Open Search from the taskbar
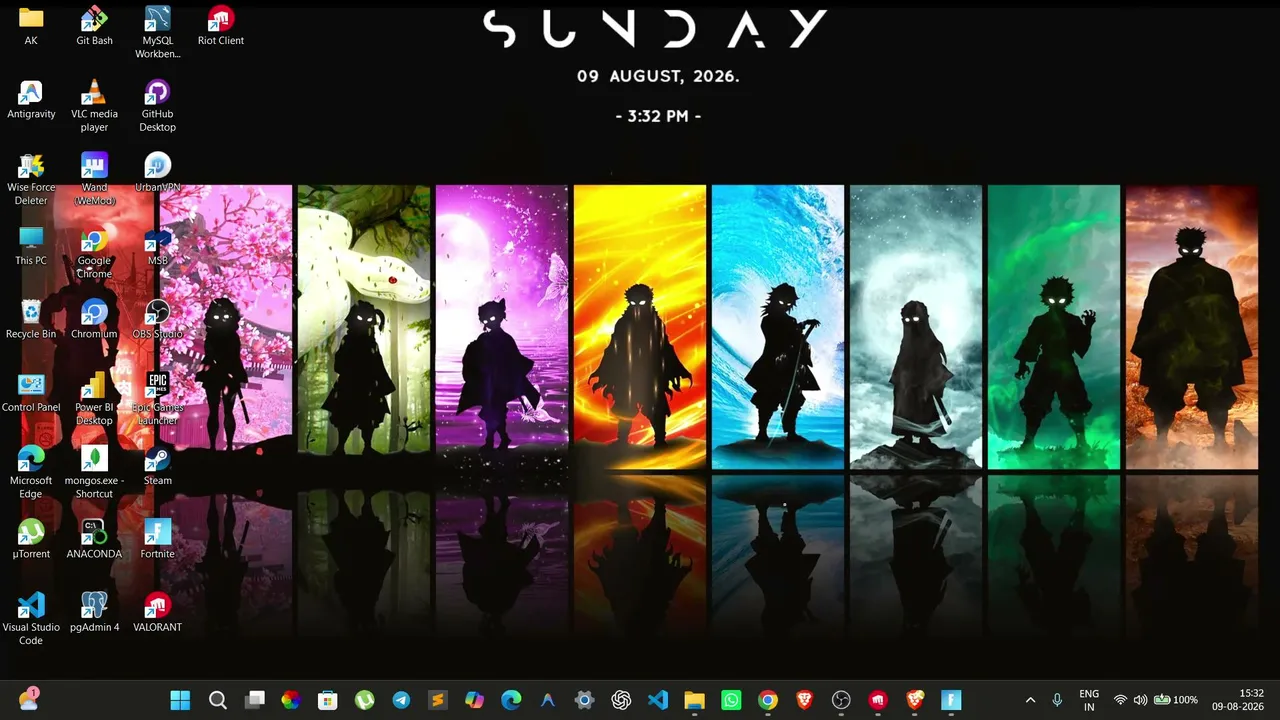This screenshot has height=720, width=1280. (218, 700)
